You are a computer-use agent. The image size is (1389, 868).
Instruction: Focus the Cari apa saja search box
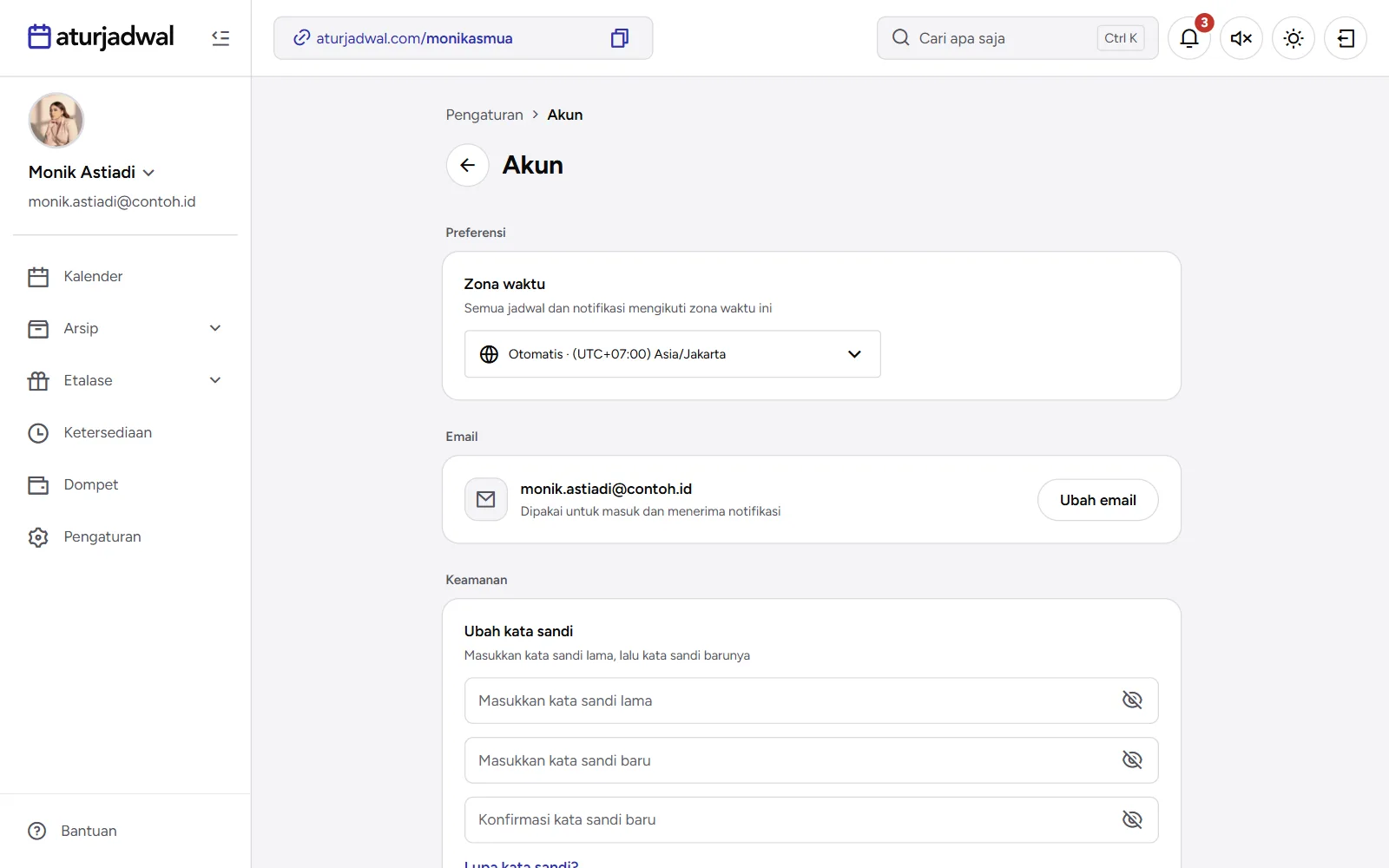pos(1017,38)
